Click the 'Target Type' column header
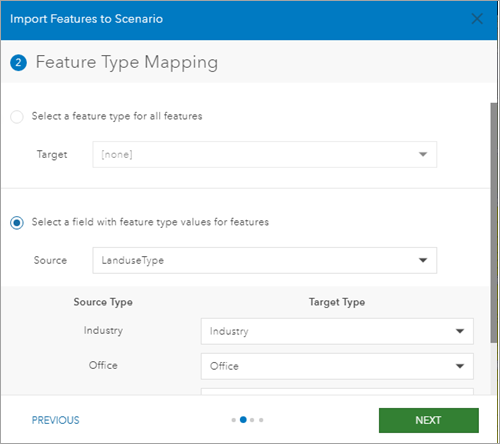Image resolution: width=500 pixels, height=444 pixels. point(337,302)
